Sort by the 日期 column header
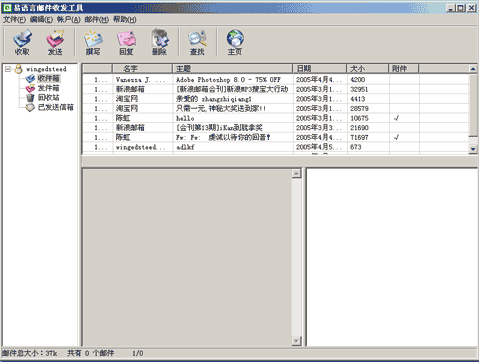Viewport: 479px width, 362px height. point(319,69)
